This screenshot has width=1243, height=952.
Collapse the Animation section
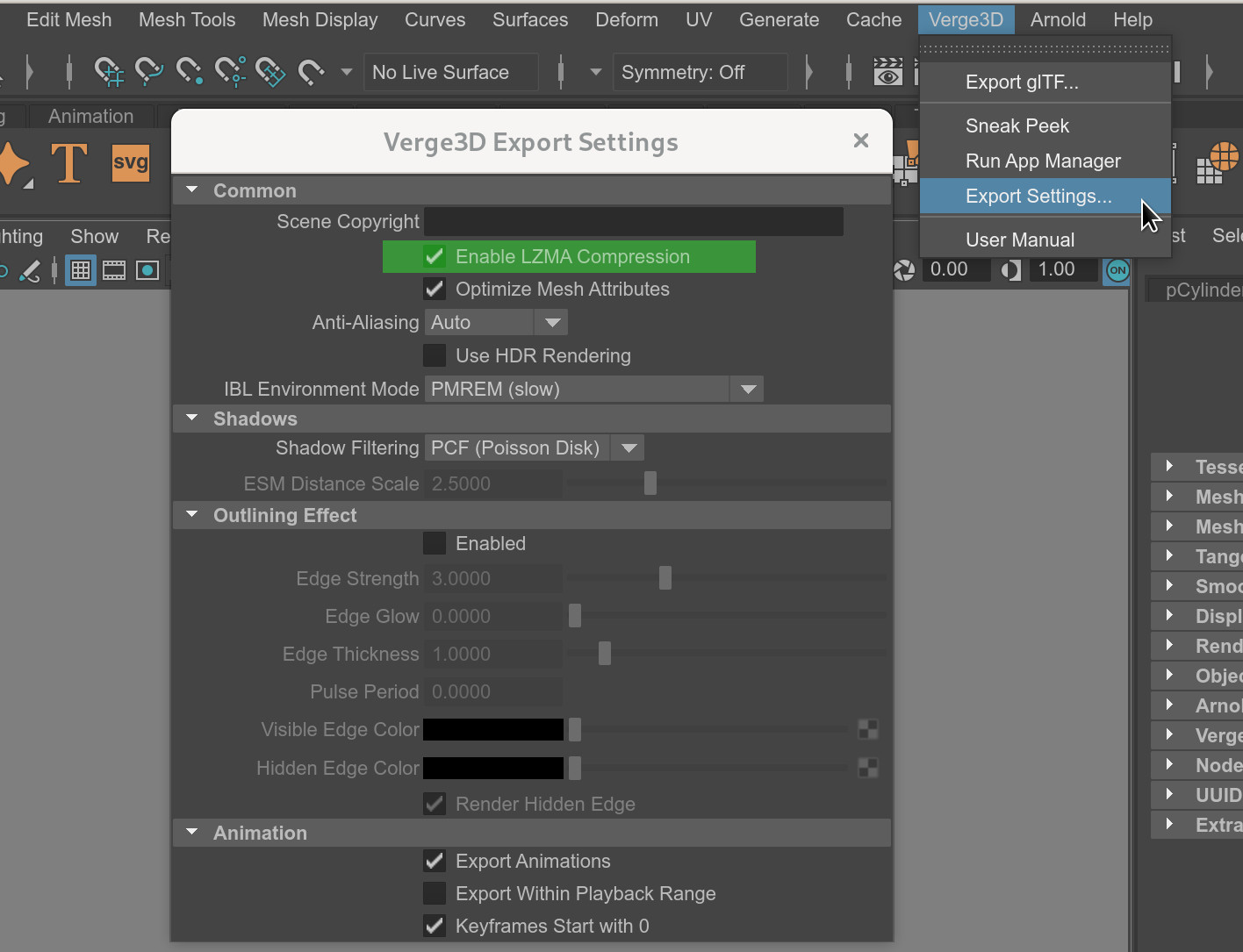click(x=192, y=832)
